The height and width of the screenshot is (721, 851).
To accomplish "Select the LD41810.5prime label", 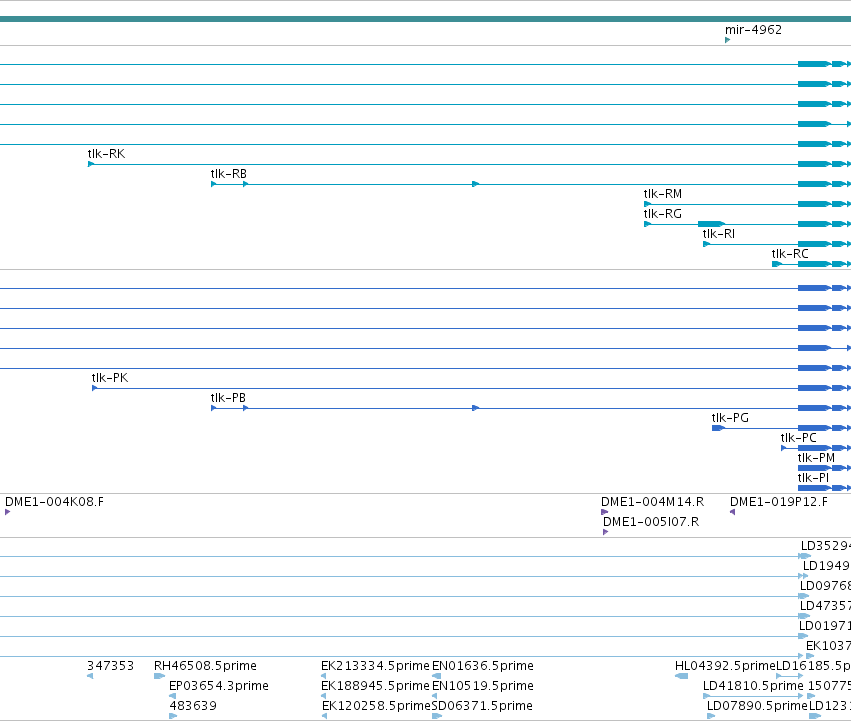I will tap(753, 686).
